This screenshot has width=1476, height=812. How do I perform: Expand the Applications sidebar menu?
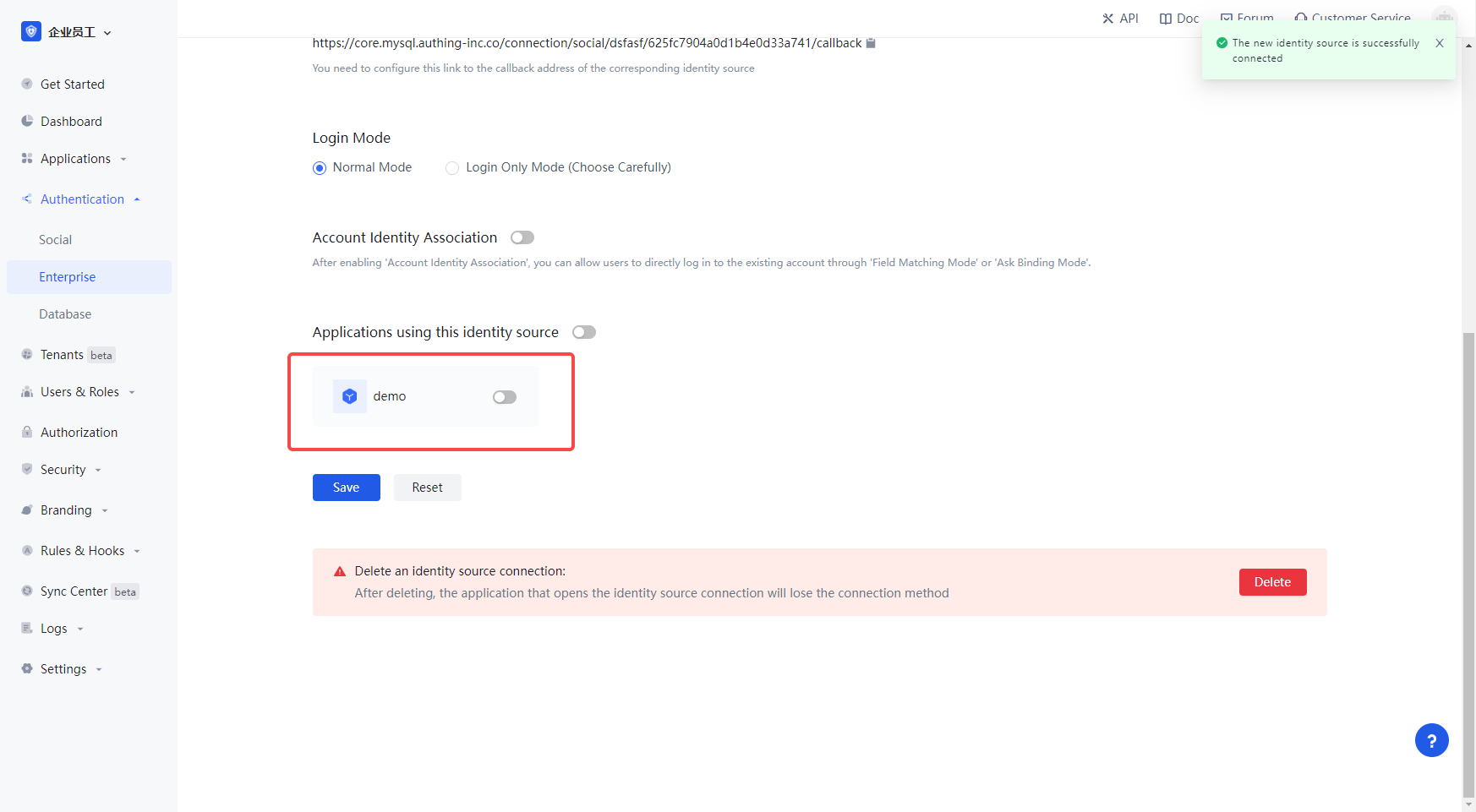coord(75,159)
